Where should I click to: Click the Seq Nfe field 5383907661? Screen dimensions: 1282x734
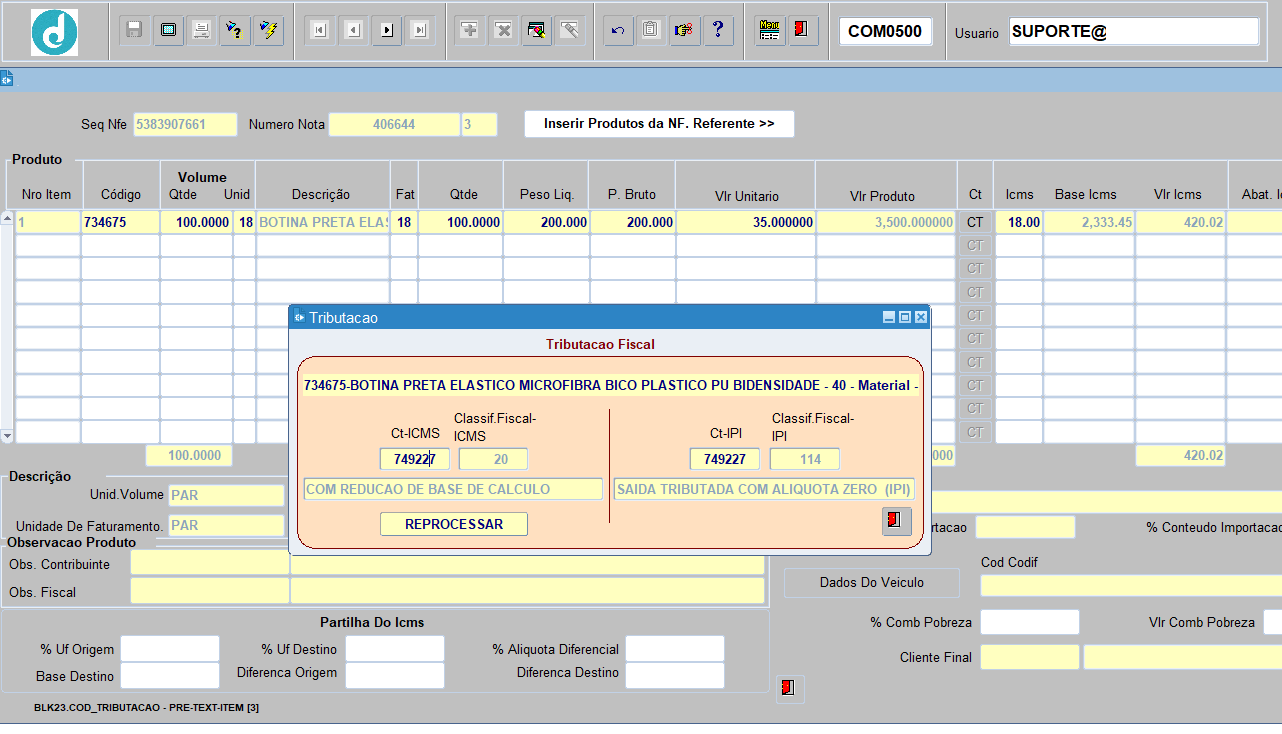click(185, 124)
